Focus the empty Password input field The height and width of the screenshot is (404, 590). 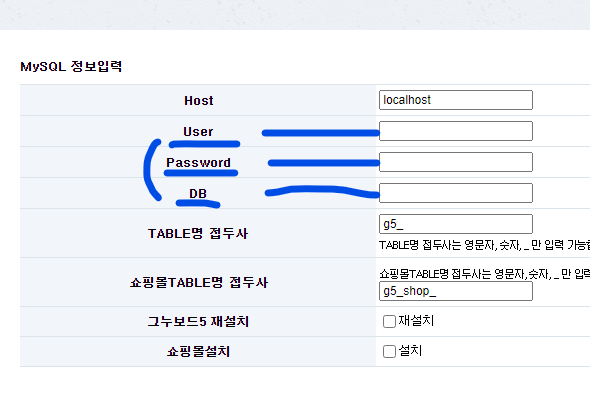[456, 162]
